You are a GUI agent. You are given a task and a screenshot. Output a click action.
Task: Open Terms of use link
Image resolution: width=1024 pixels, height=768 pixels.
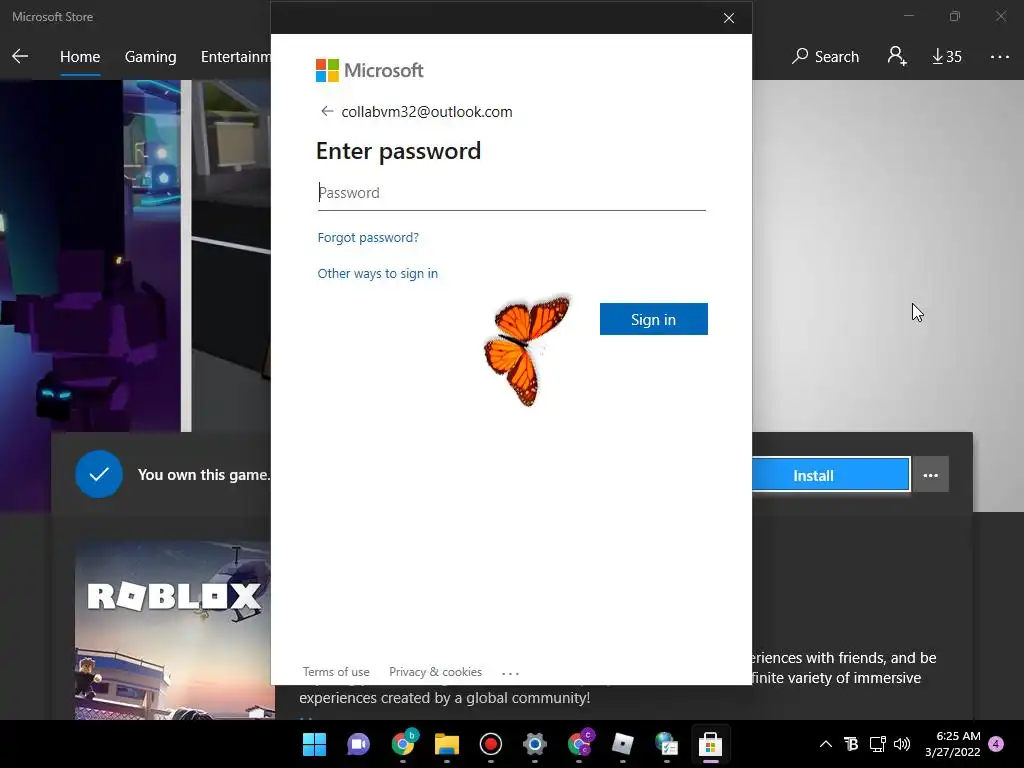(336, 671)
